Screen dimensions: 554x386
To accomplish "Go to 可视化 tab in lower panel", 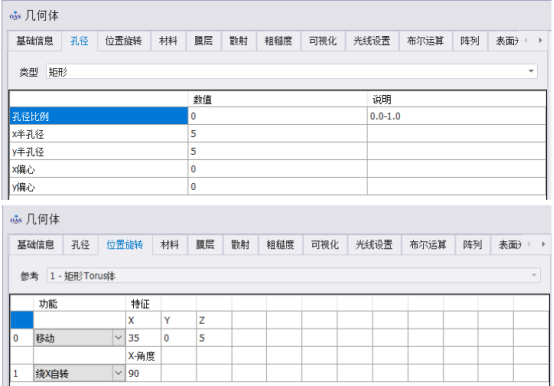I will point(325,245).
